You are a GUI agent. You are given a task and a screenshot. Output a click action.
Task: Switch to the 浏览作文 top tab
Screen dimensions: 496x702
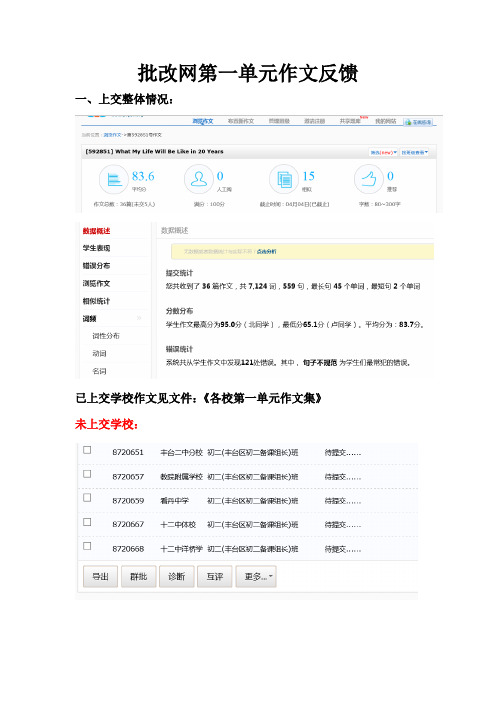point(203,121)
